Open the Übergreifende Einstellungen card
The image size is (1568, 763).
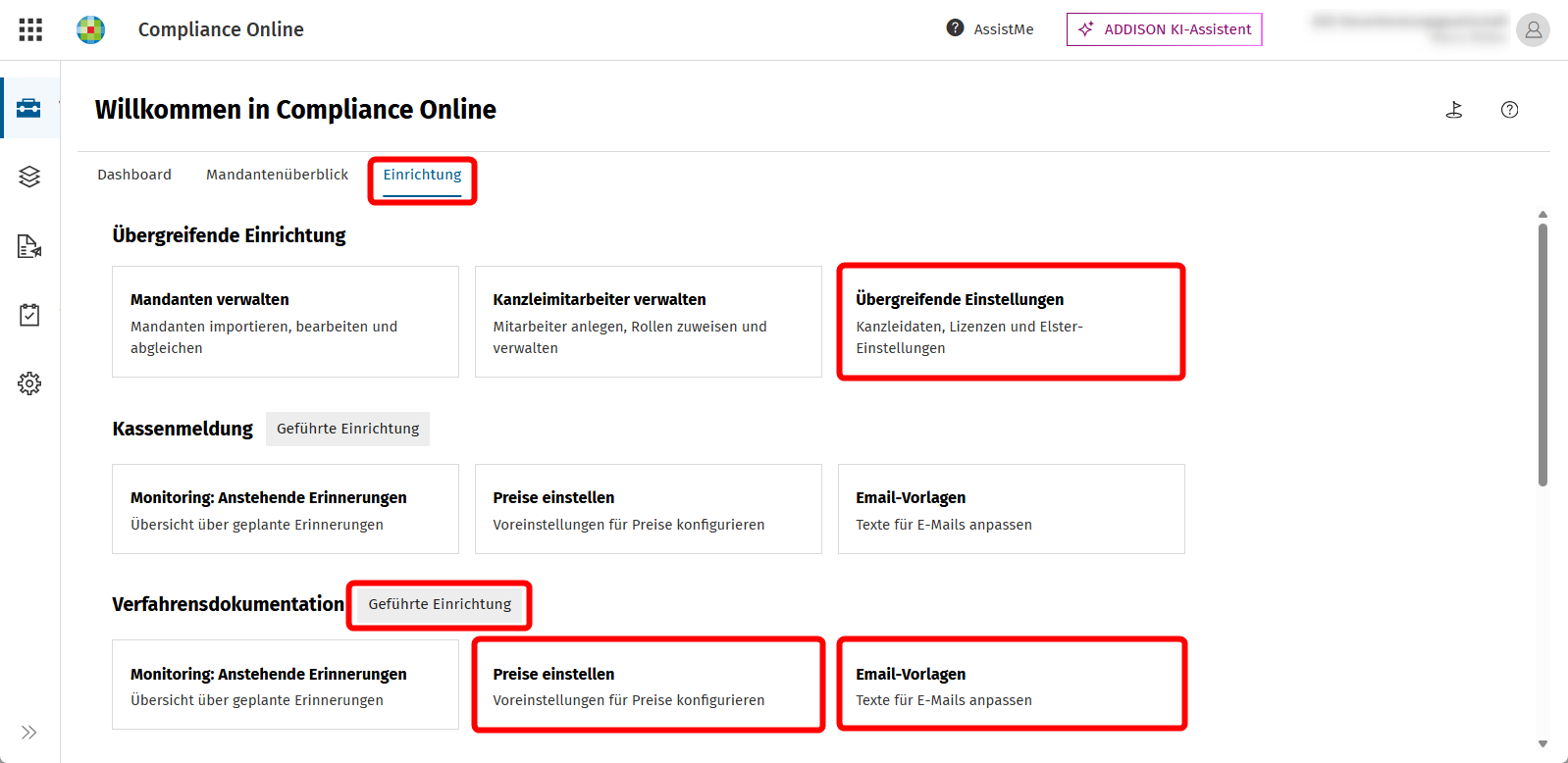[1012, 322]
